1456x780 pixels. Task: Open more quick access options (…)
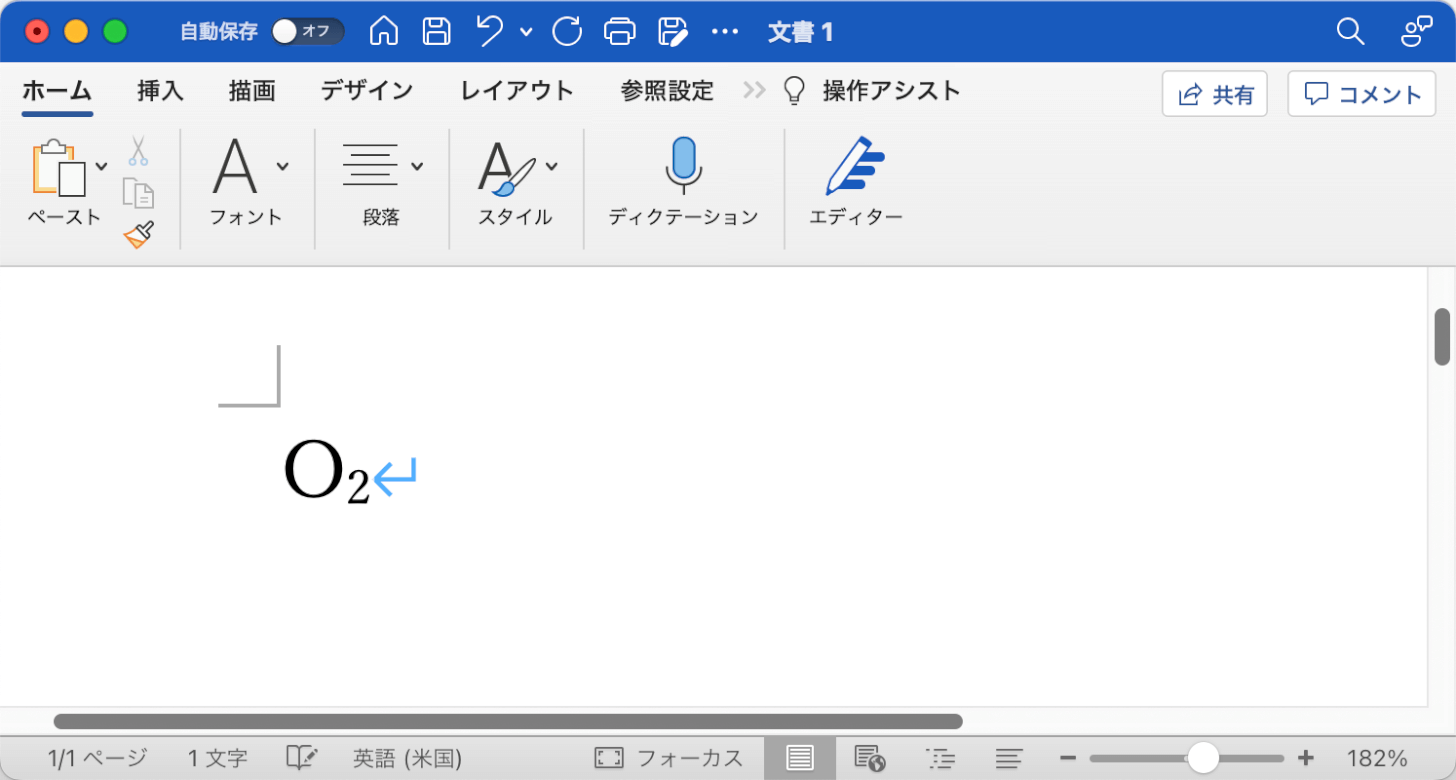[725, 32]
